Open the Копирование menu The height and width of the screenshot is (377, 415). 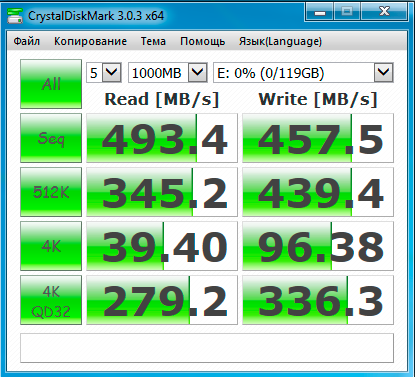tap(90, 41)
